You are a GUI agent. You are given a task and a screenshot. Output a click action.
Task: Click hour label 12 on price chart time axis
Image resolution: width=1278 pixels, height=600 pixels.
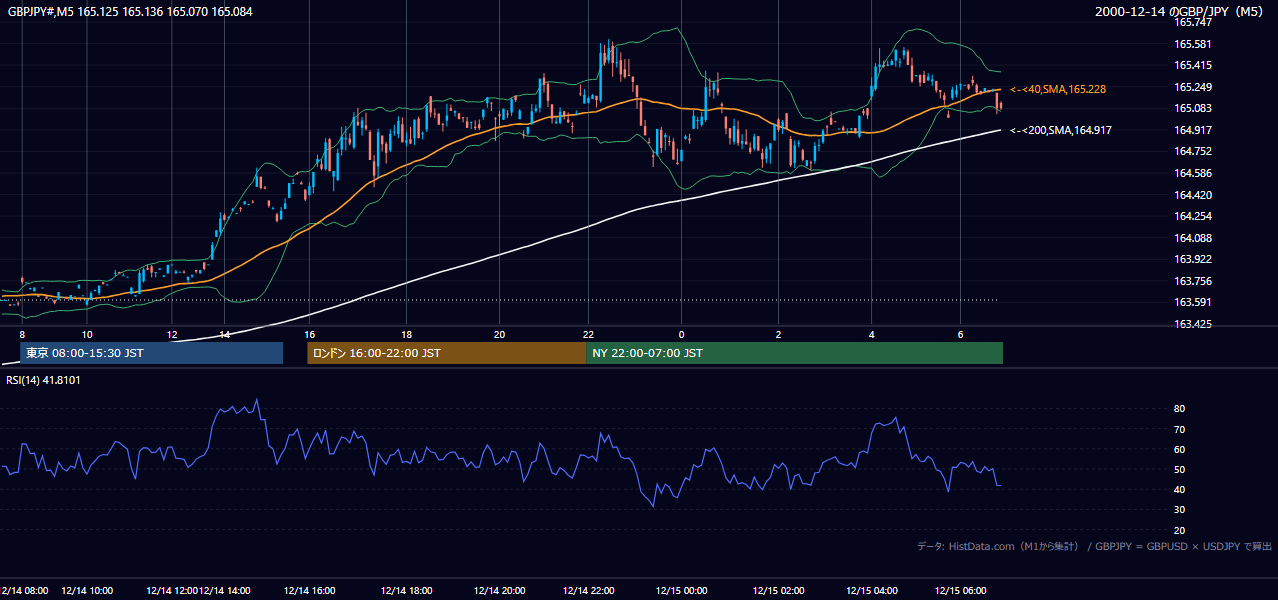(x=172, y=334)
